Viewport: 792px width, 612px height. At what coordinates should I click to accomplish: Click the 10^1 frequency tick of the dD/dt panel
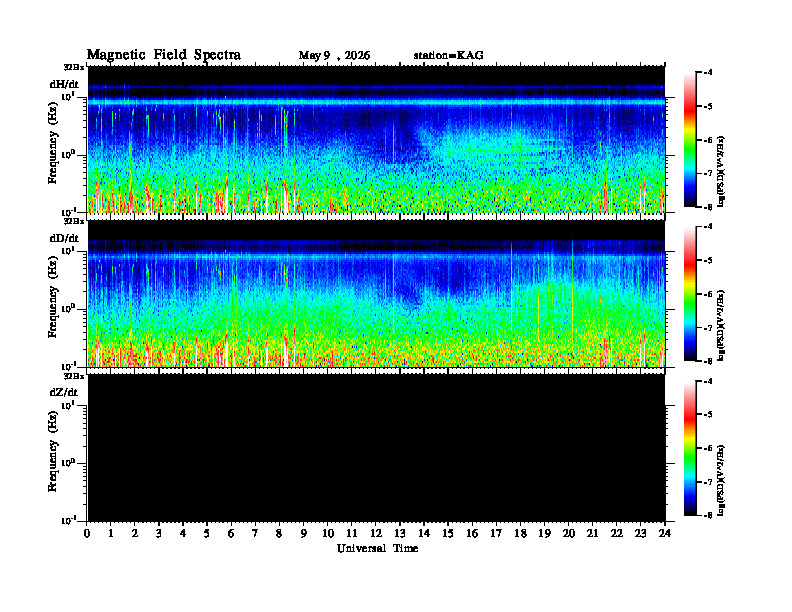click(x=68, y=250)
